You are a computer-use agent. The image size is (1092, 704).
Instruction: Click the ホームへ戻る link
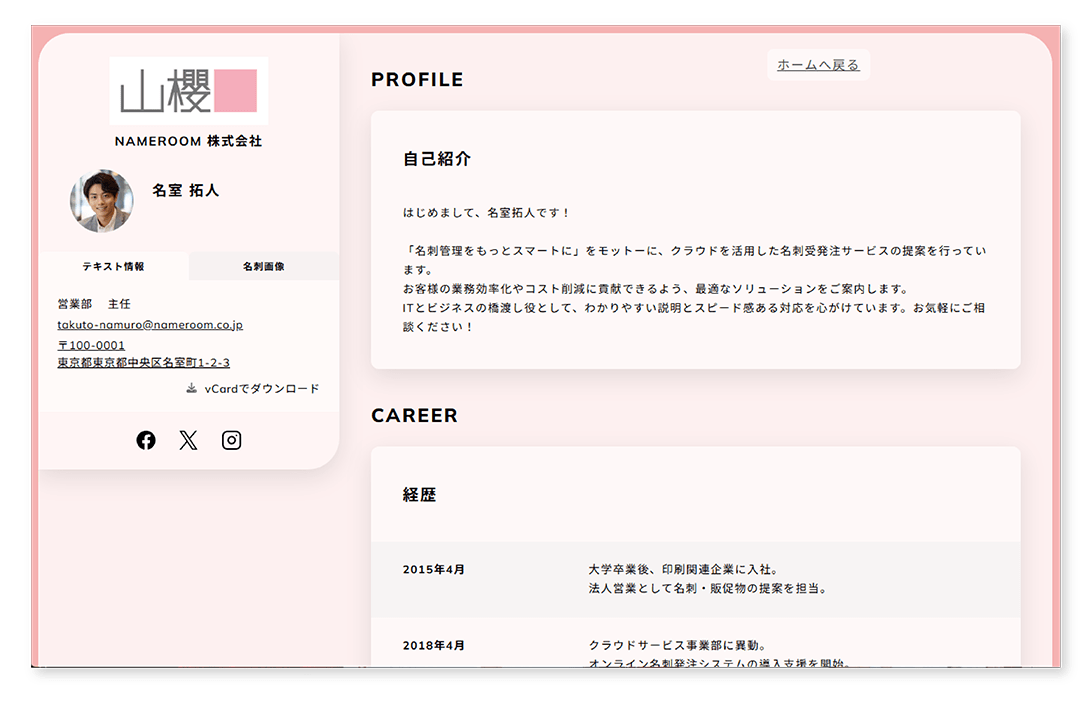816,63
